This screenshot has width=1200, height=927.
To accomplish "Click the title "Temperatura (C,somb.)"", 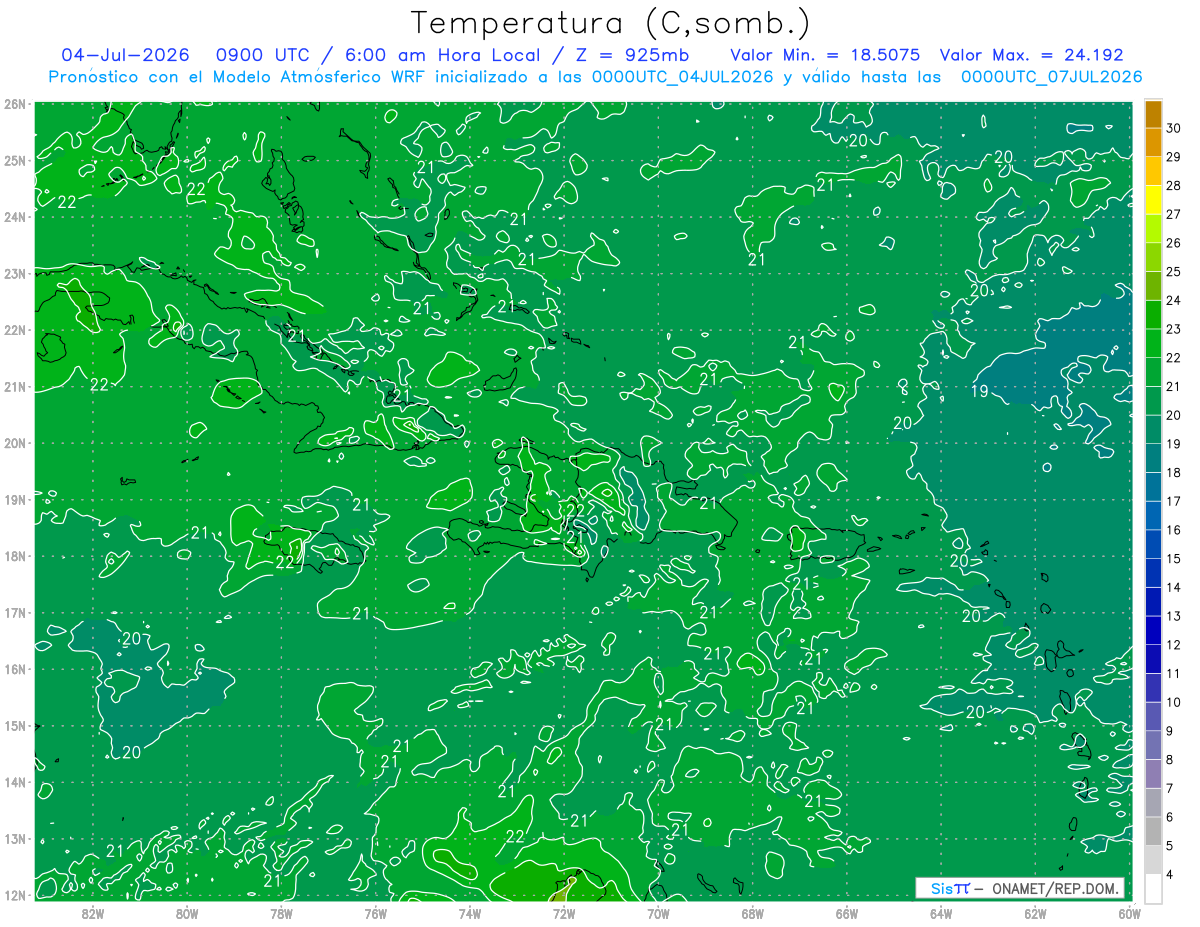I will pyautogui.click(x=611, y=23).
